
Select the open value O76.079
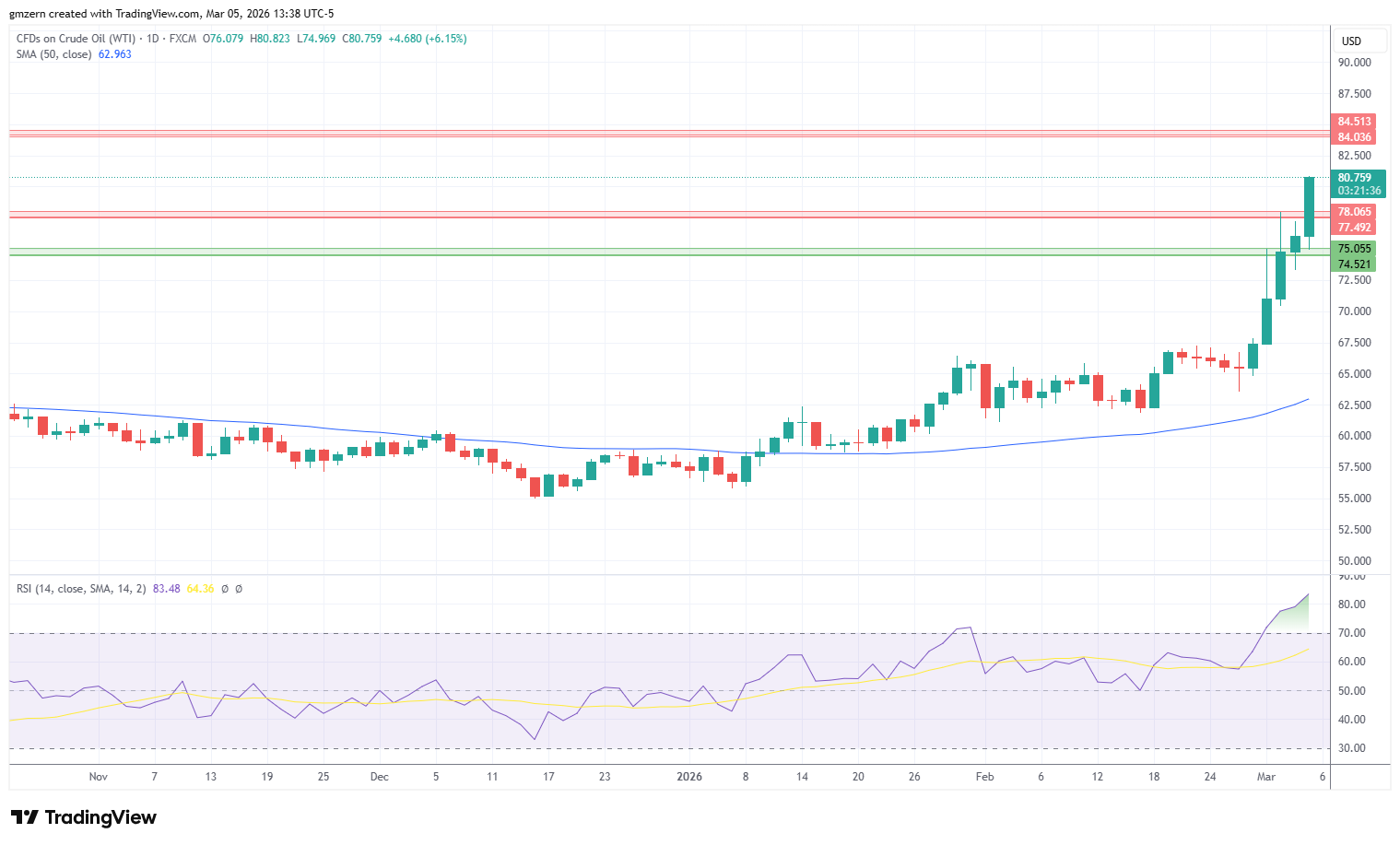tap(223, 39)
